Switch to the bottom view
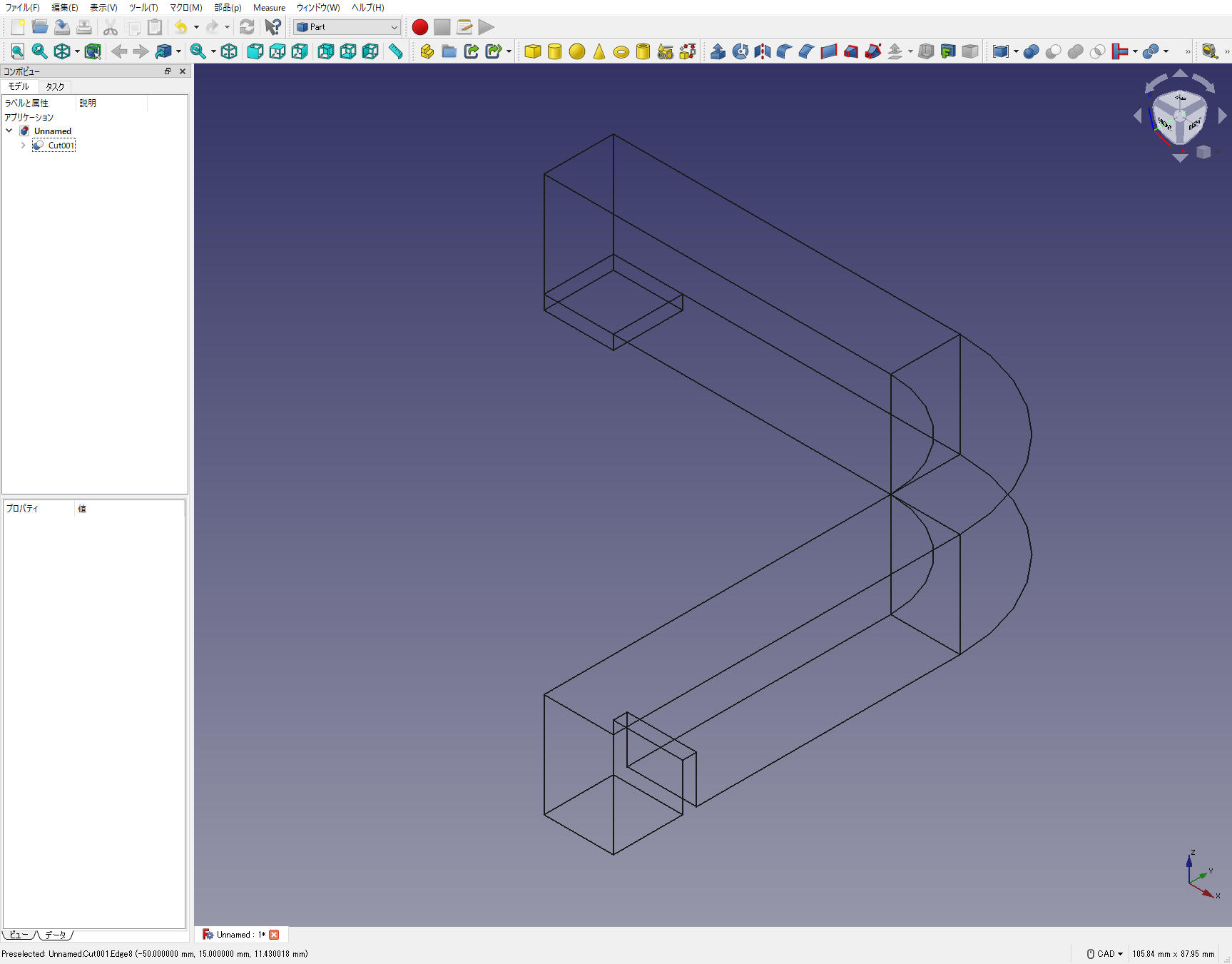This screenshot has width=1232, height=964. click(x=347, y=51)
